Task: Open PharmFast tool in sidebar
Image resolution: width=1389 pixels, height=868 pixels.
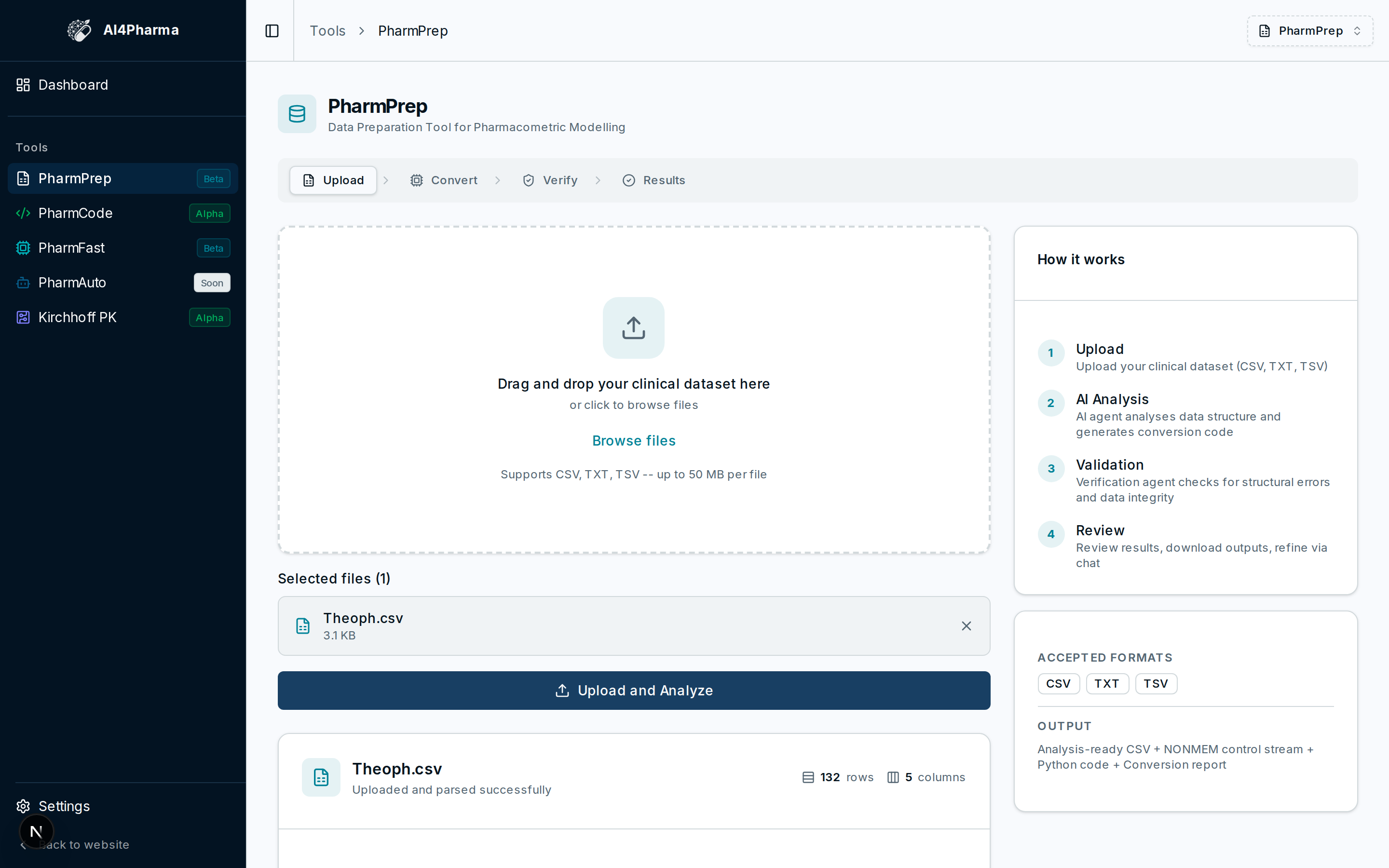Action: coord(123,248)
